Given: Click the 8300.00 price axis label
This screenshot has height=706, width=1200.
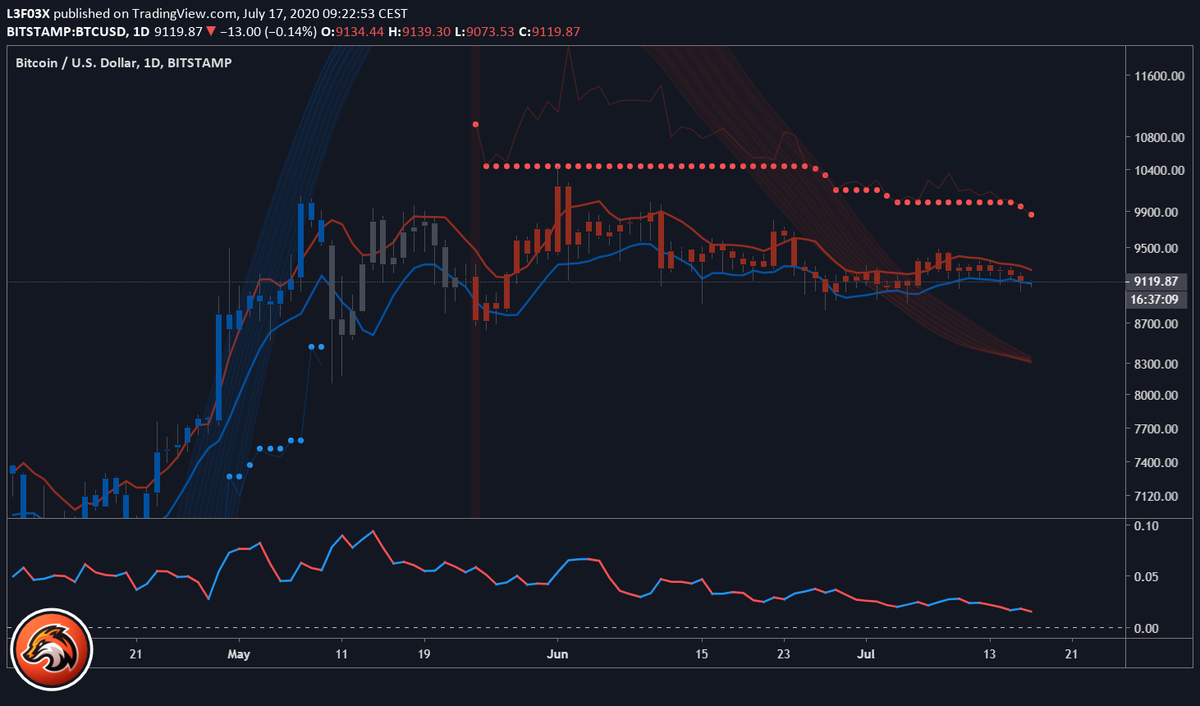Looking at the screenshot, I should point(1159,364).
